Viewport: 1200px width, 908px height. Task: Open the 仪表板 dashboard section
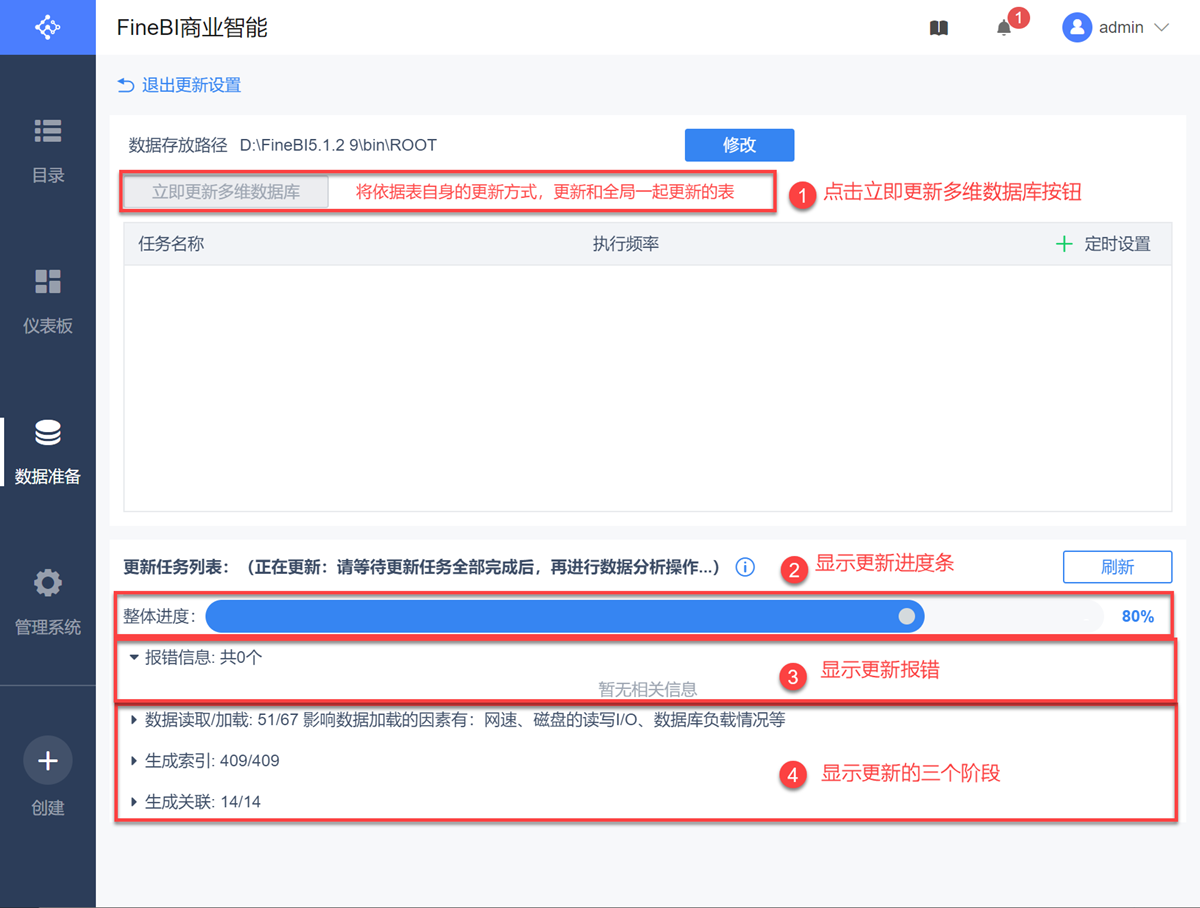click(48, 302)
